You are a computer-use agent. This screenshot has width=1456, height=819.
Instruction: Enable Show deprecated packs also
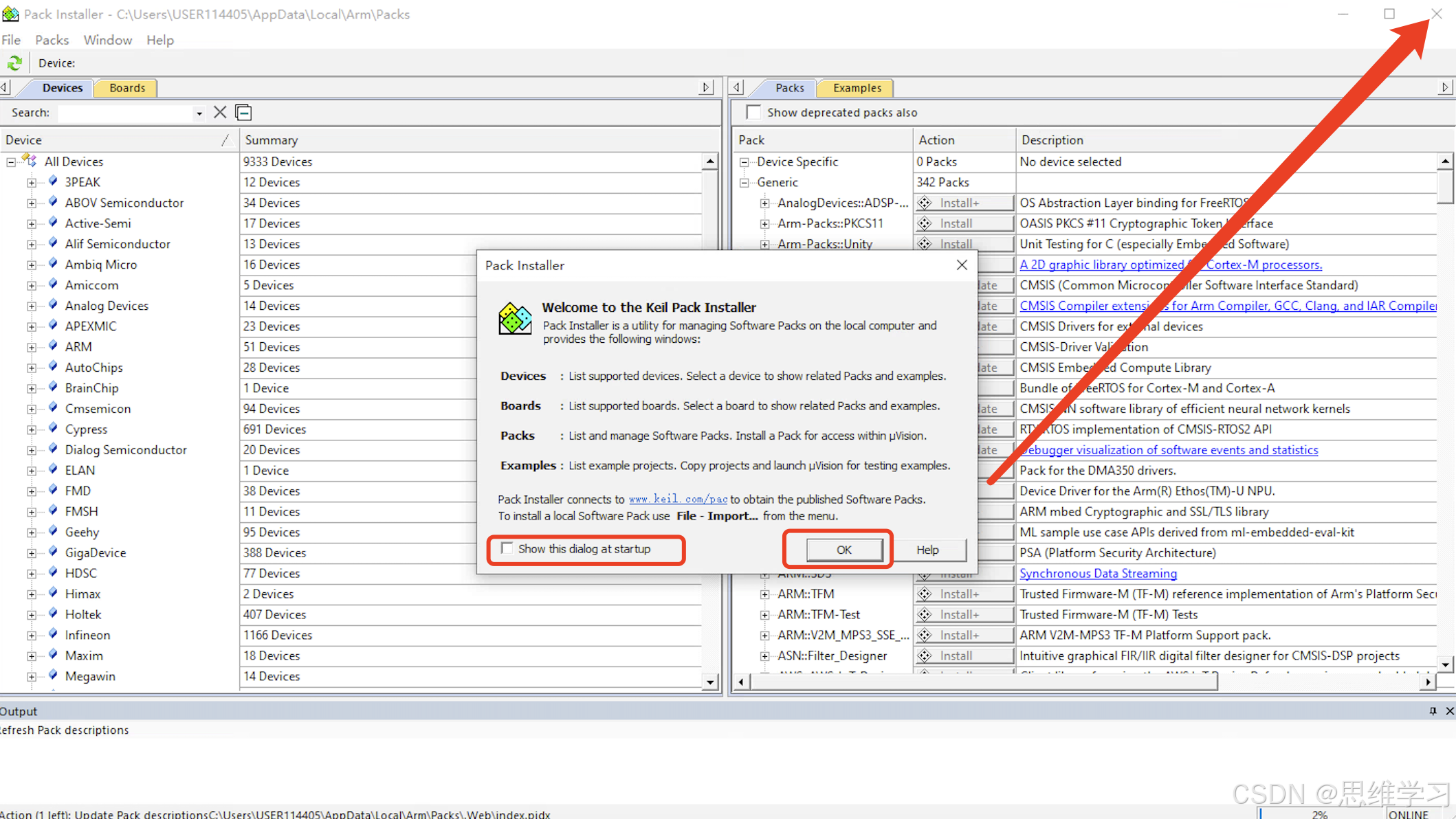754,112
